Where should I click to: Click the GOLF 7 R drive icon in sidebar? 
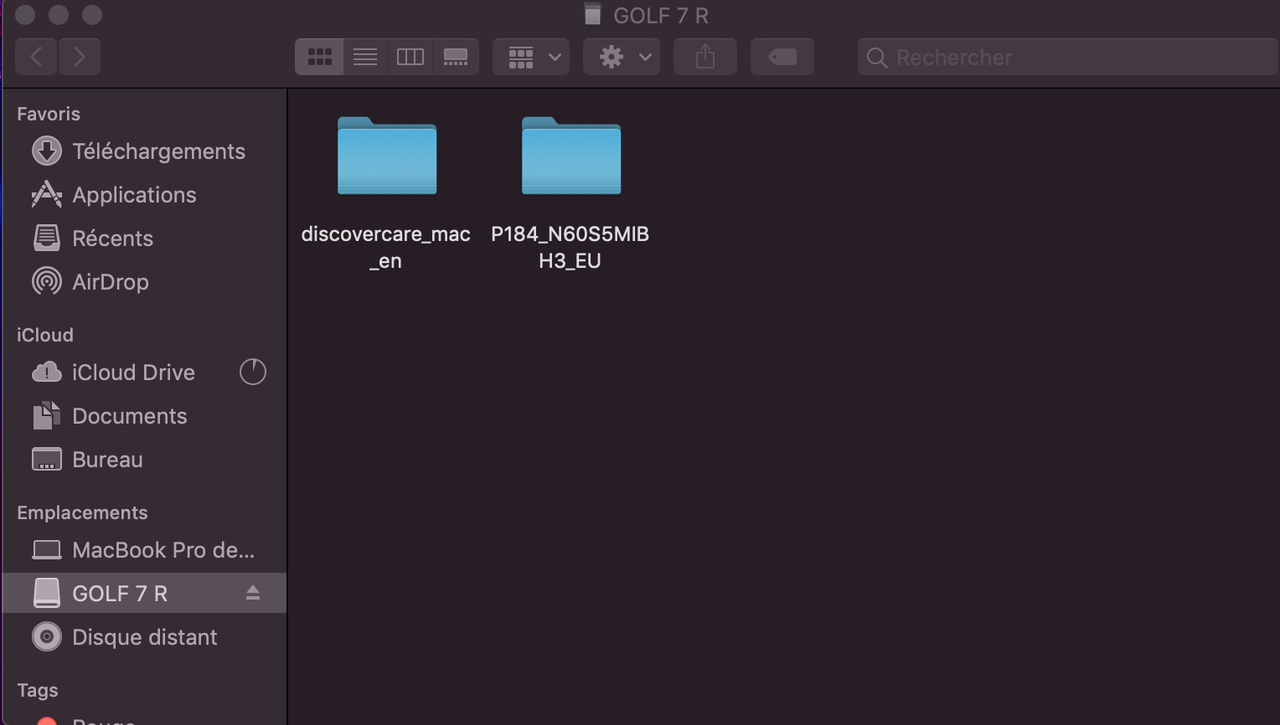tap(47, 593)
